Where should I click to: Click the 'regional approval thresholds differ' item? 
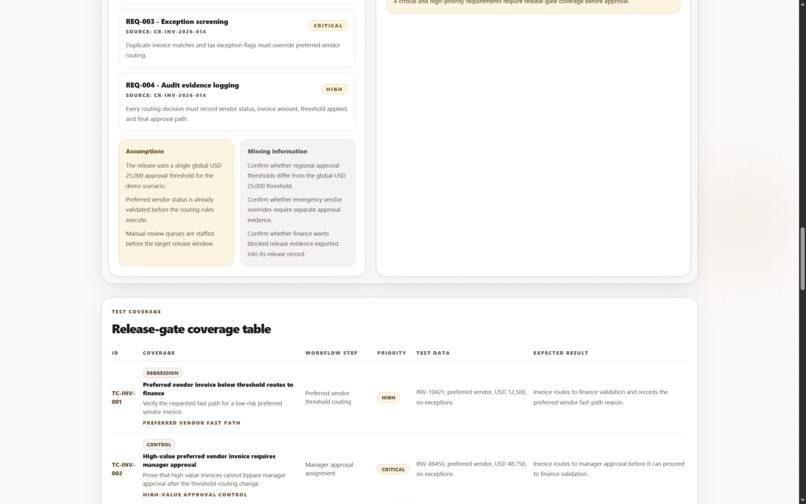point(296,176)
